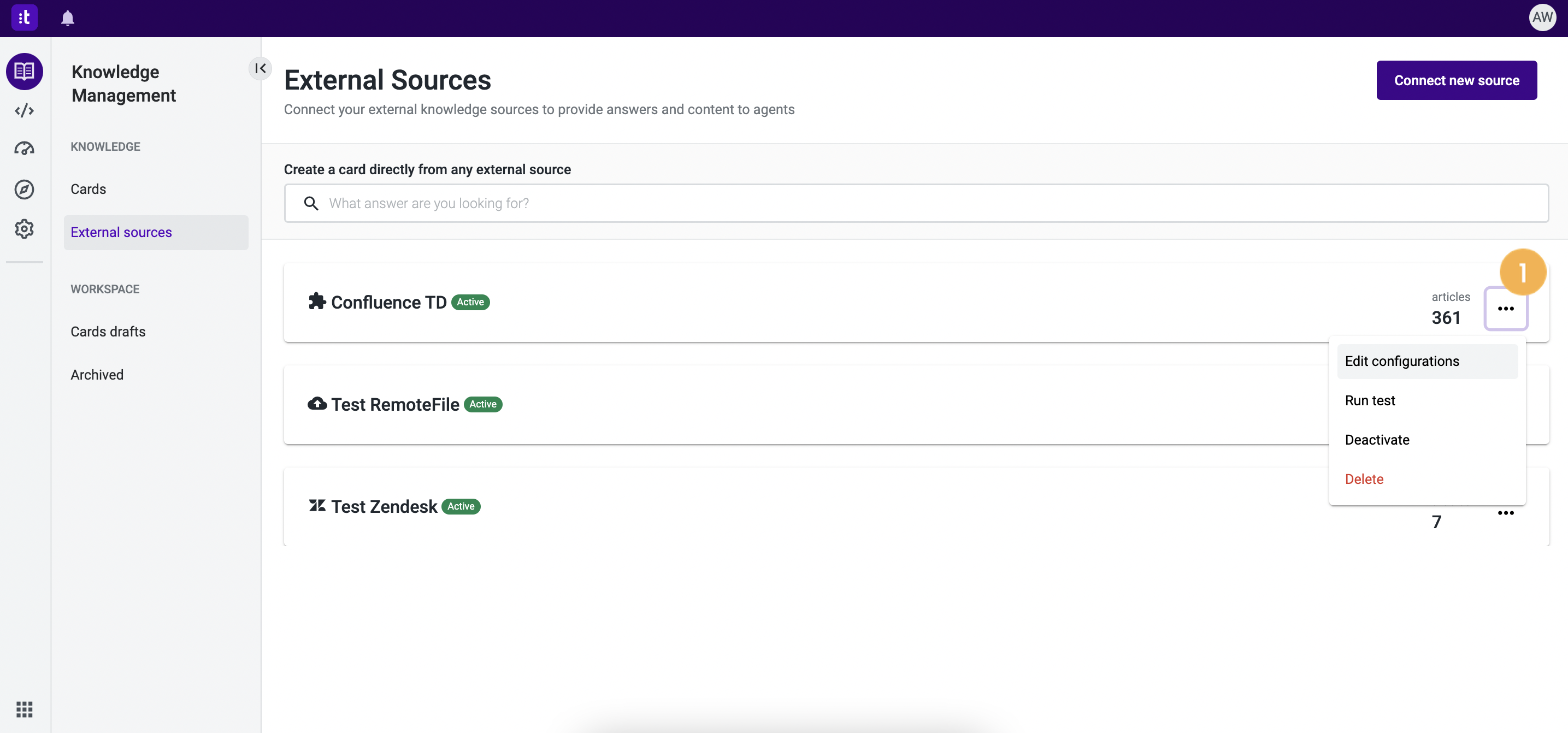The width and height of the screenshot is (1568, 733).
Task: Open Cards drafts in sidebar
Action: pyautogui.click(x=108, y=332)
